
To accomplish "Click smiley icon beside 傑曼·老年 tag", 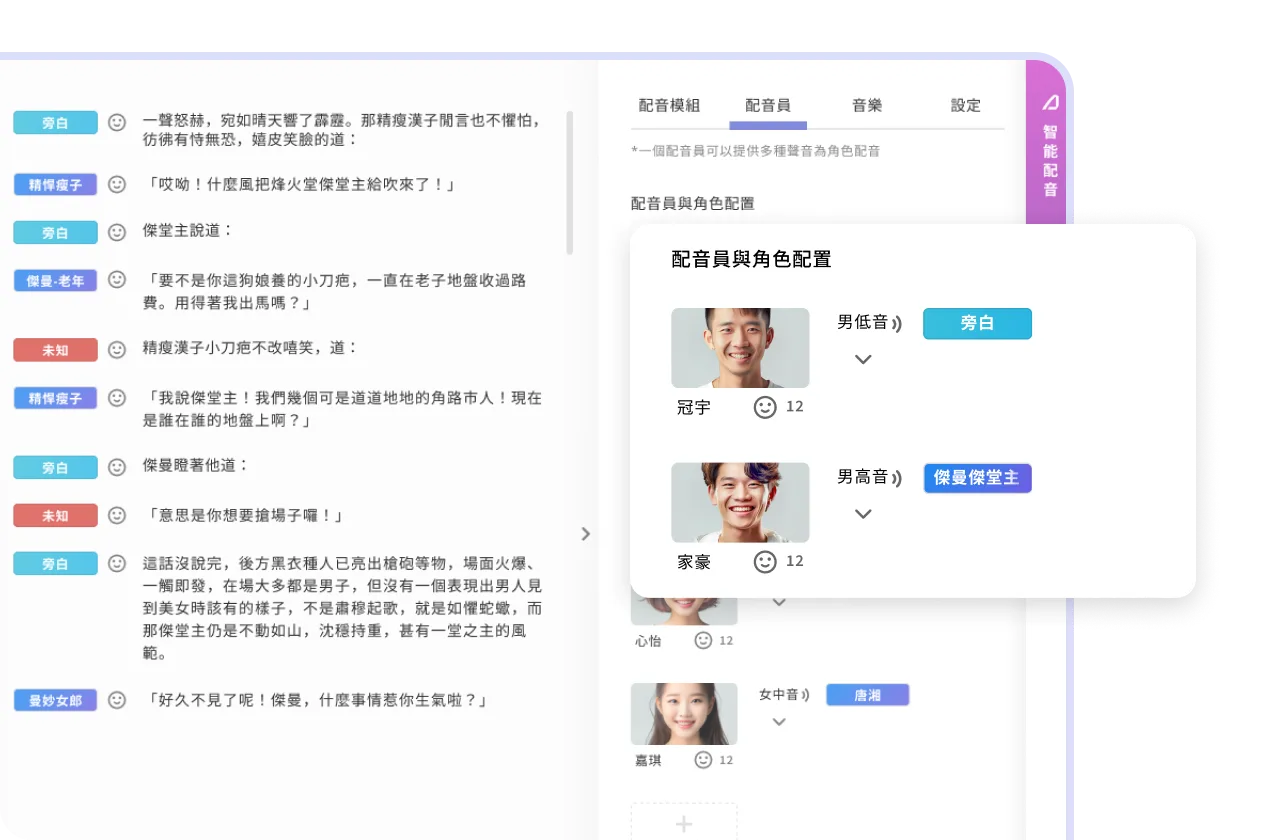I will tap(117, 280).
